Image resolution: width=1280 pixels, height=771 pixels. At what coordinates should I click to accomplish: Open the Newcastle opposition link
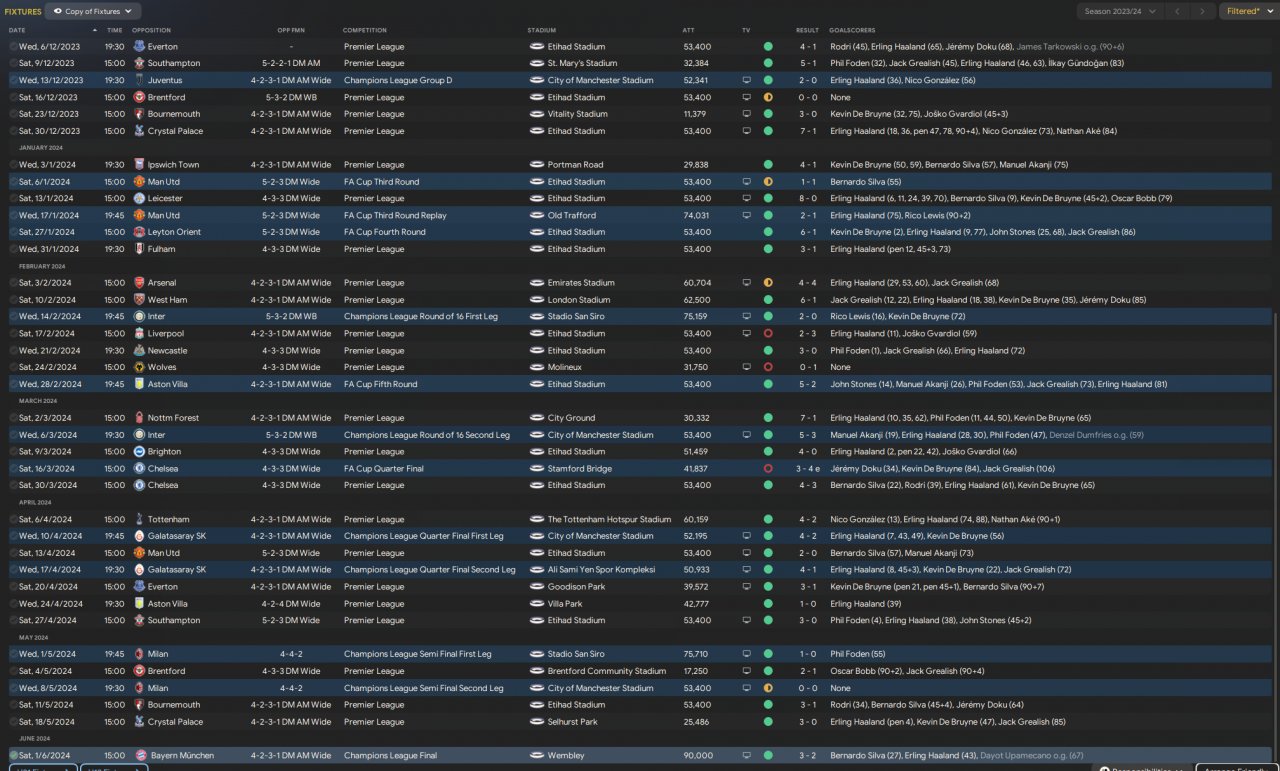point(167,350)
